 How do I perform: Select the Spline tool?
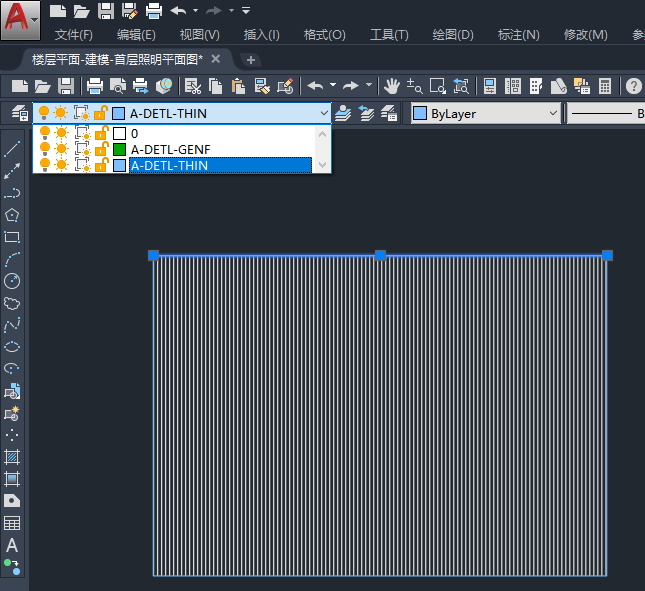click(x=12, y=325)
